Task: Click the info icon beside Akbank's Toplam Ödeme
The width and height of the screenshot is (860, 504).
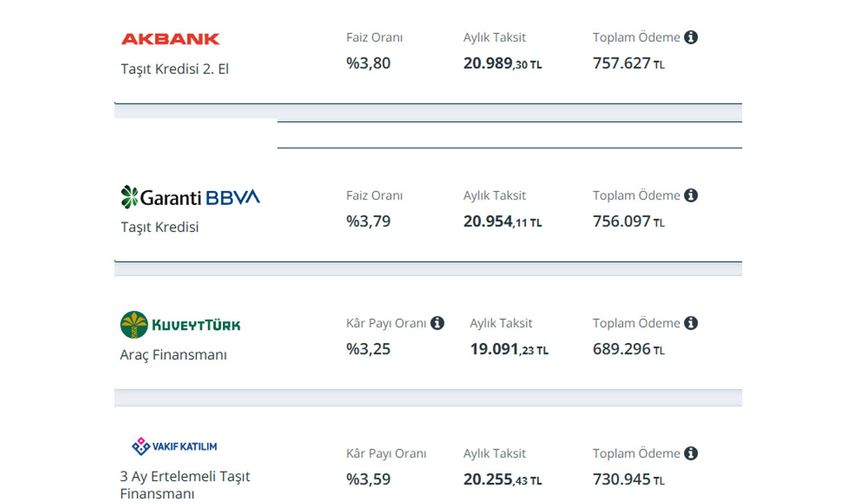Action: 691,37
